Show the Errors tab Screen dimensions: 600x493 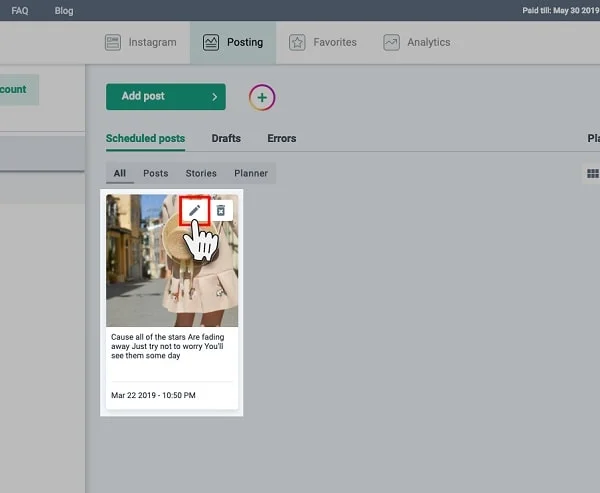click(281, 138)
